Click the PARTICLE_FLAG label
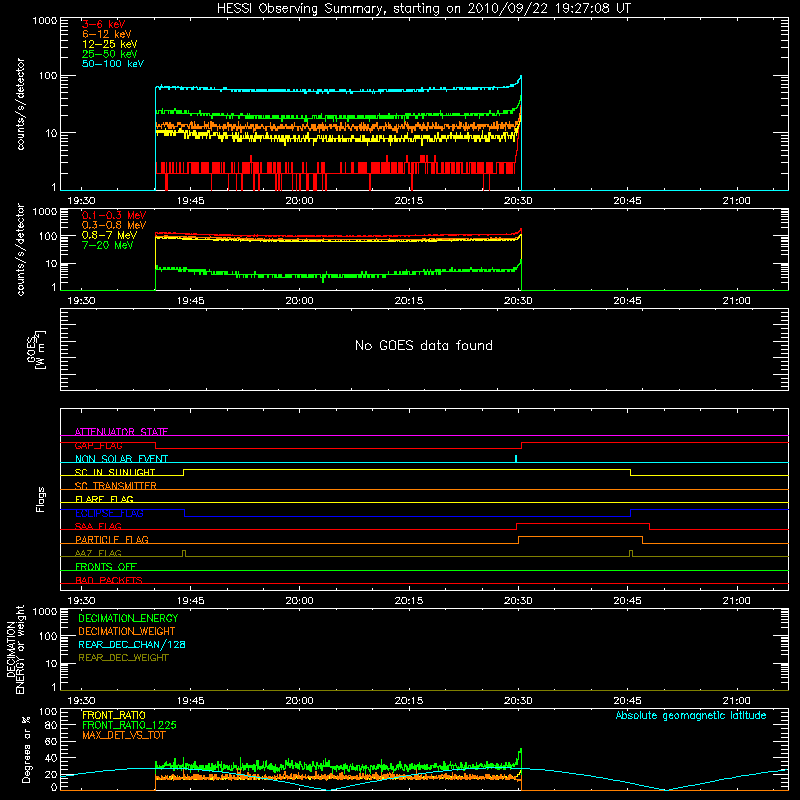800x800 pixels. pos(112,539)
